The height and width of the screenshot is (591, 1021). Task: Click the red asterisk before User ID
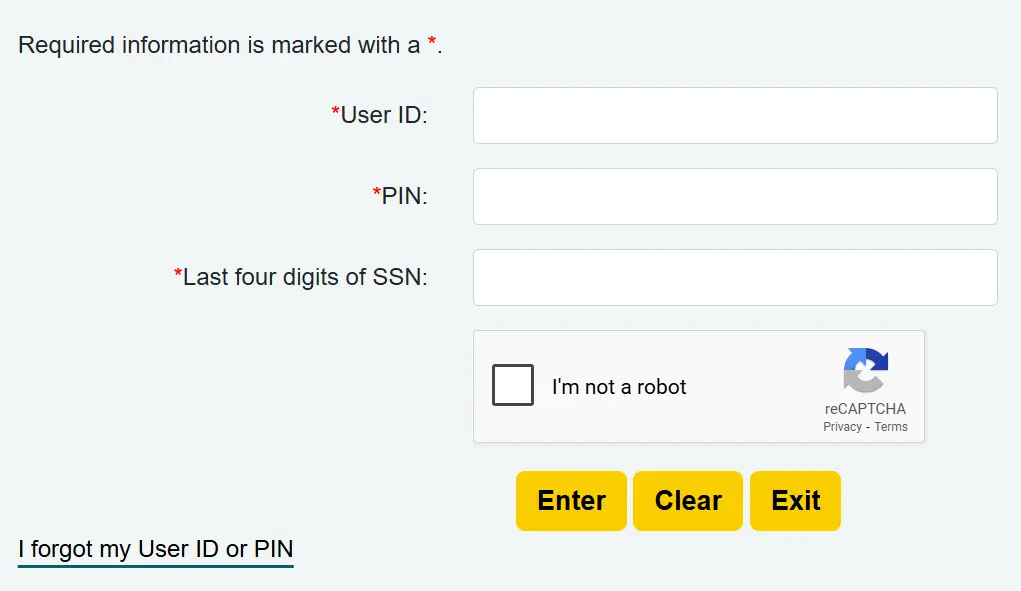pos(336,114)
